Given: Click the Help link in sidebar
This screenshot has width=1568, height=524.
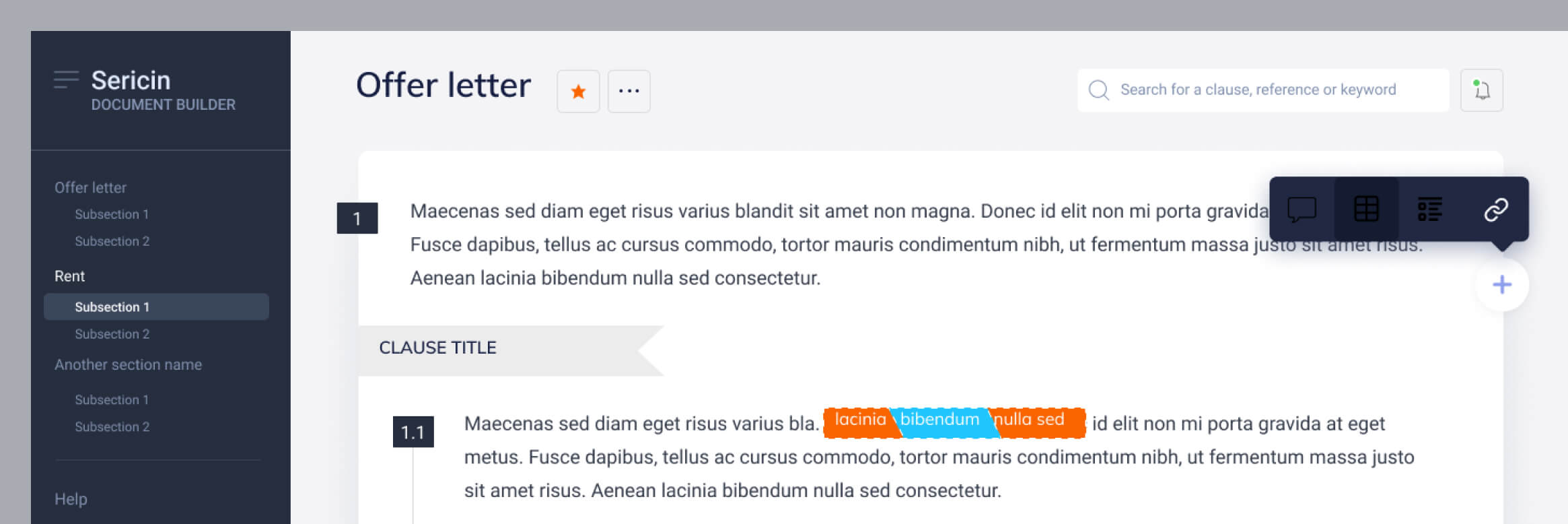Looking at the screenshot, I should 71,499.
